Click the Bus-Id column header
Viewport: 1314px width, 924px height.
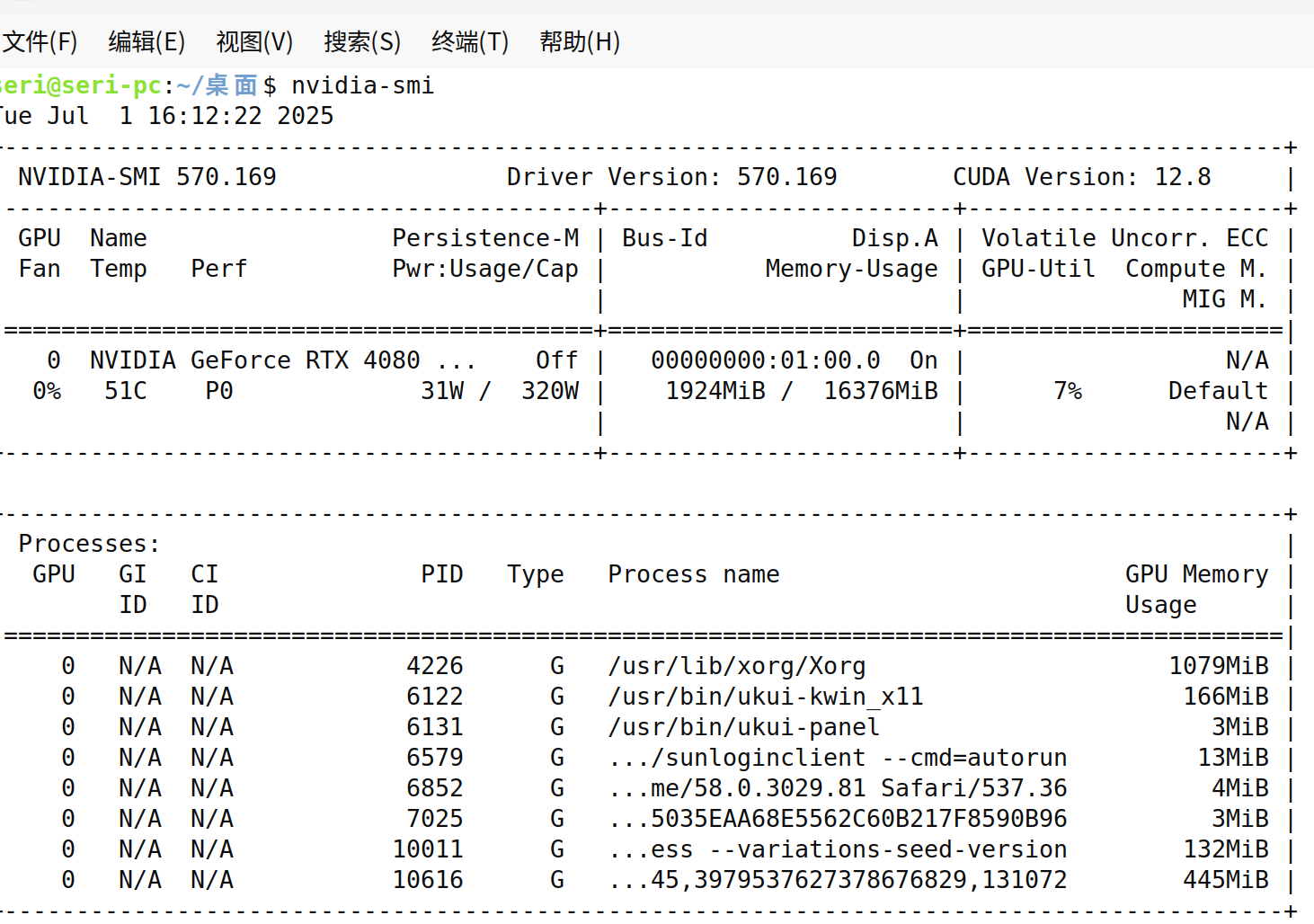(x=665, y=238)
